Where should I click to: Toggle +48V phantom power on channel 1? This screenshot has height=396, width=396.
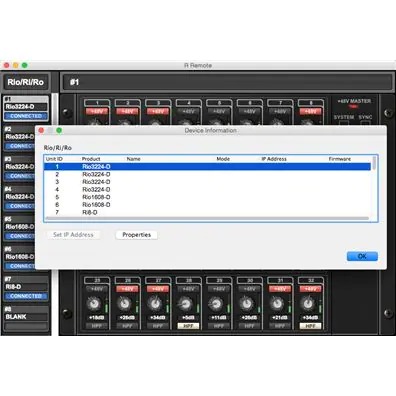pos(97,111)
